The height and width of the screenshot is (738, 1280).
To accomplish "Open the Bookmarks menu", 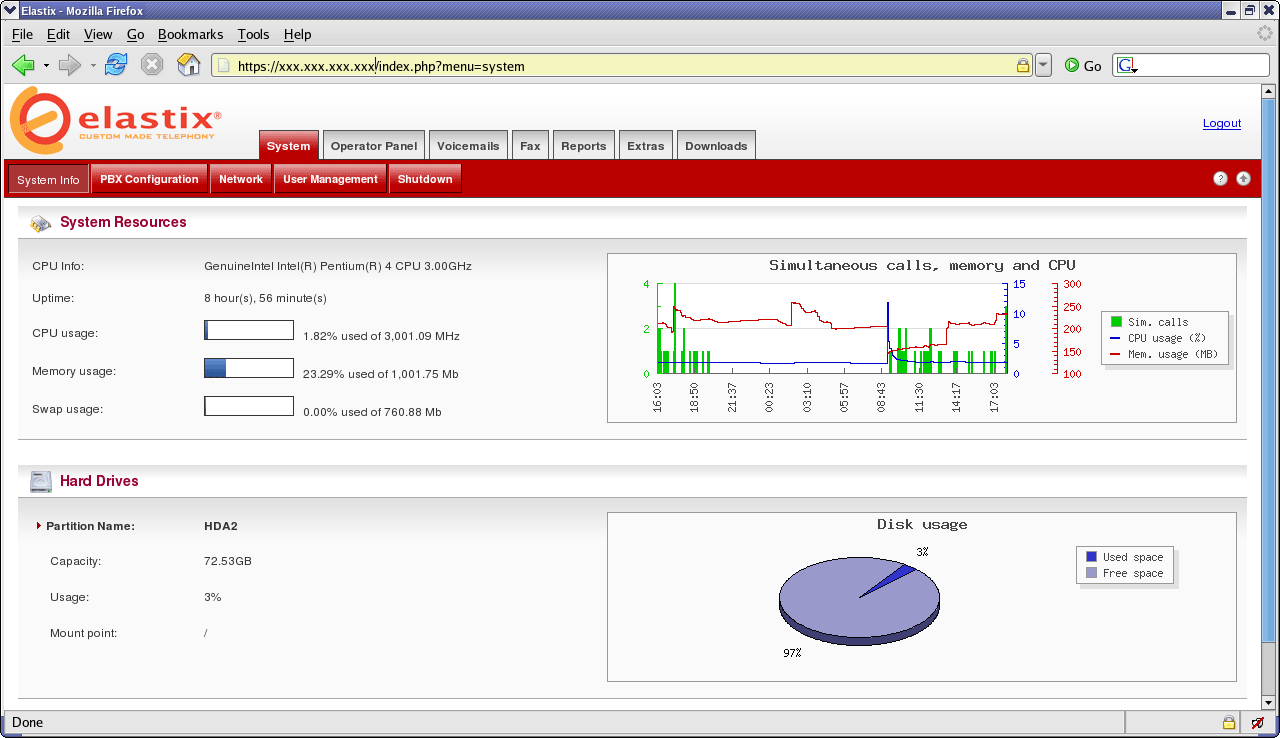I will 190,34.
